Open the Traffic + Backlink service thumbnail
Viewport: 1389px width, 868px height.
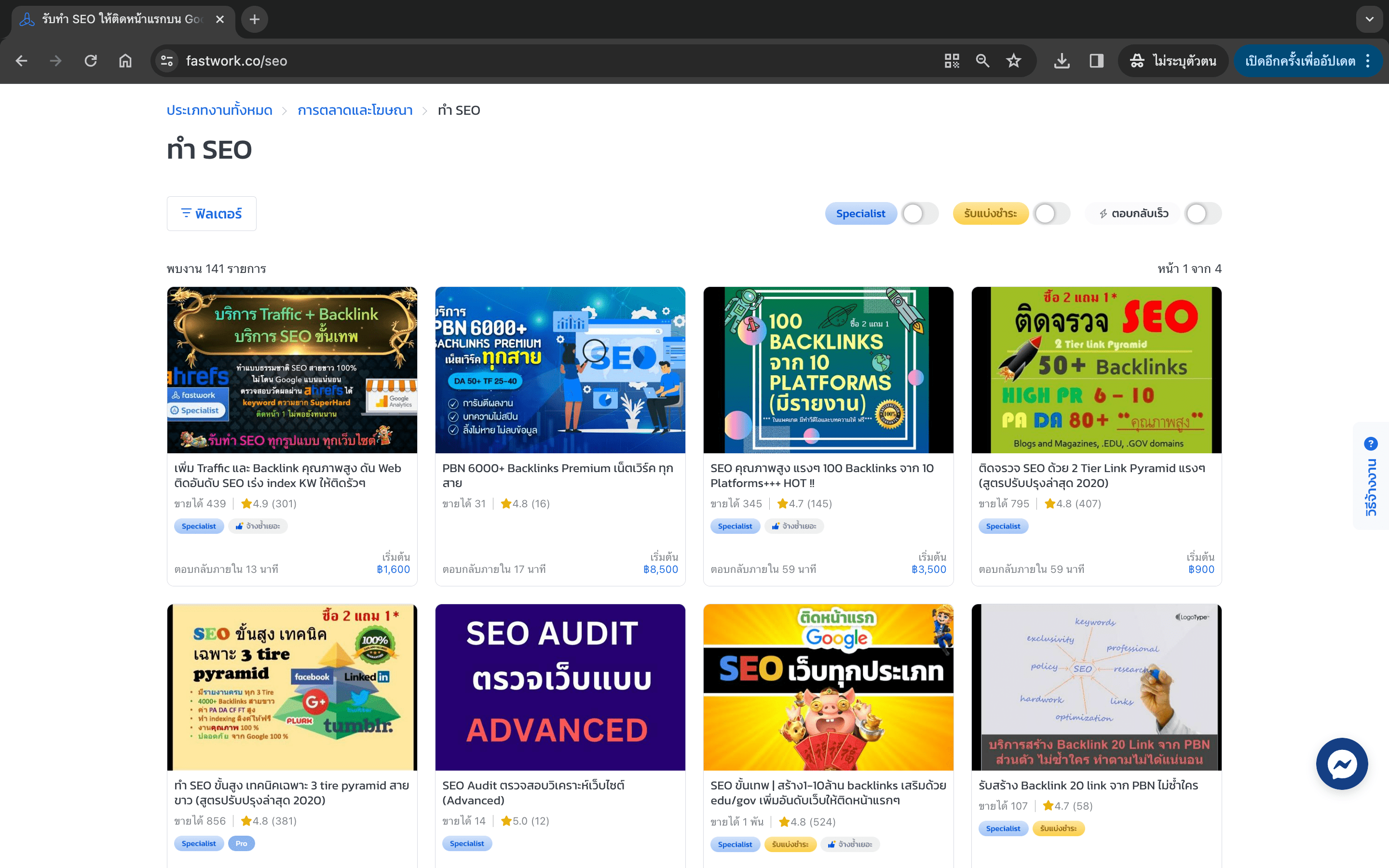[x=292, y=370]
